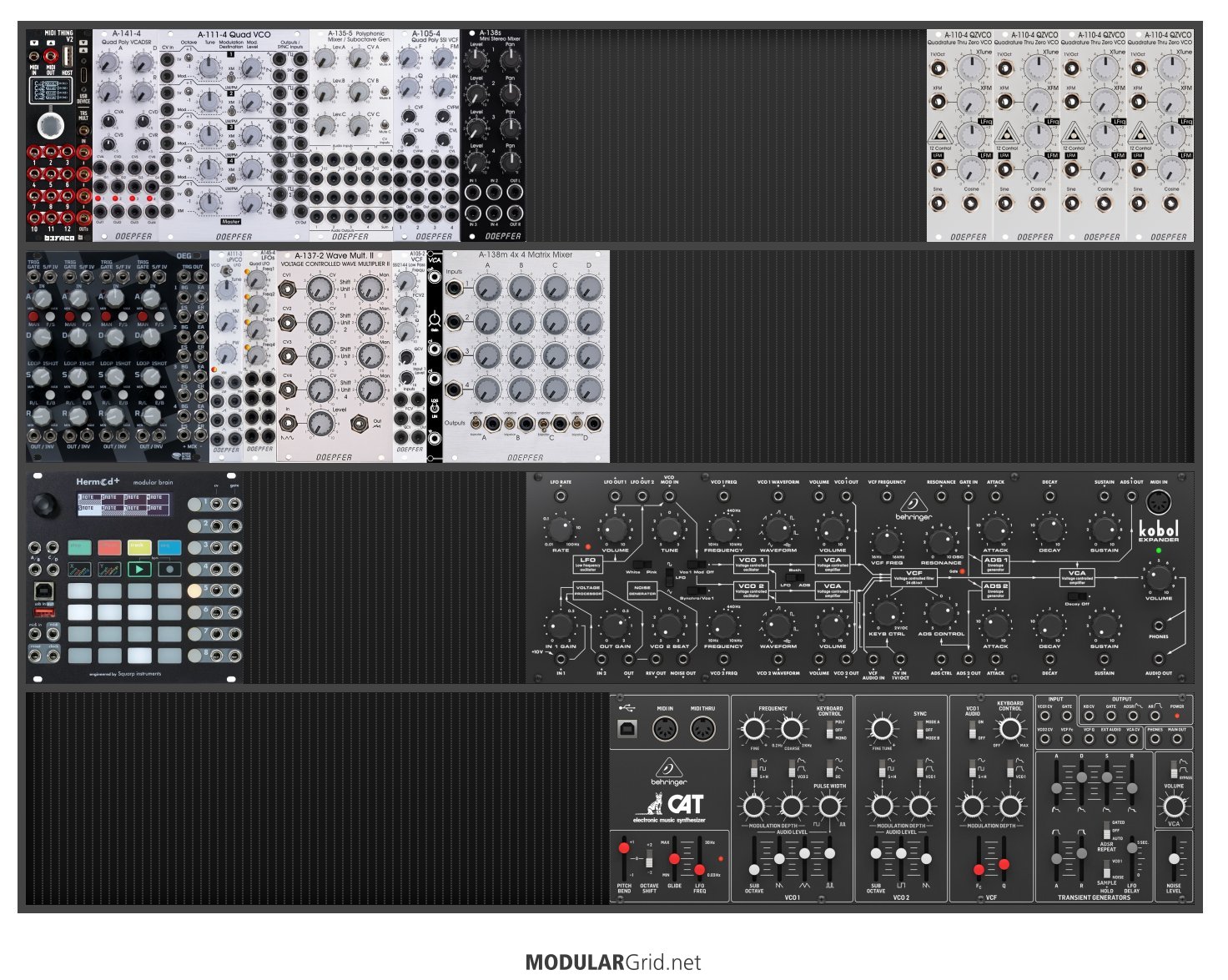Select the CAT MIDI IN connector
Image resolution: width=1228 pixels, height=980 pixels.
[x=665, y=729]
